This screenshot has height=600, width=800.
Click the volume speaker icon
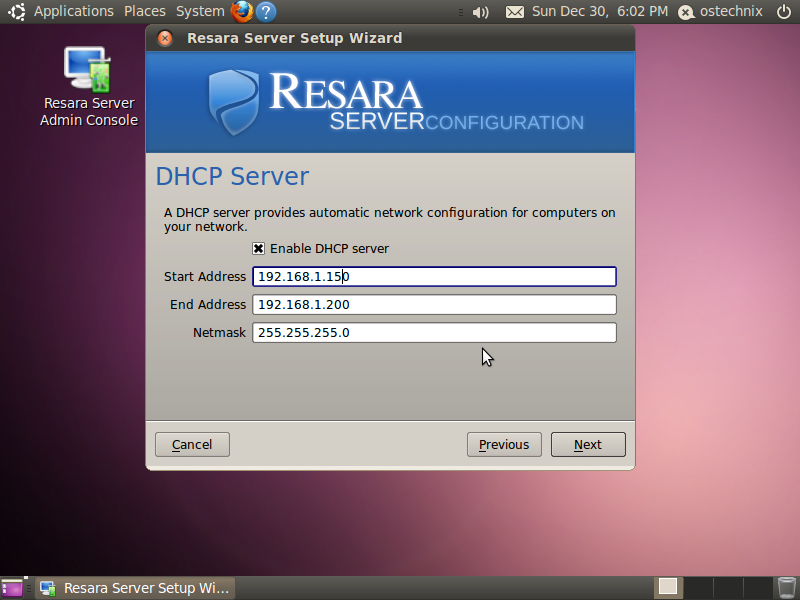(480, 12)
